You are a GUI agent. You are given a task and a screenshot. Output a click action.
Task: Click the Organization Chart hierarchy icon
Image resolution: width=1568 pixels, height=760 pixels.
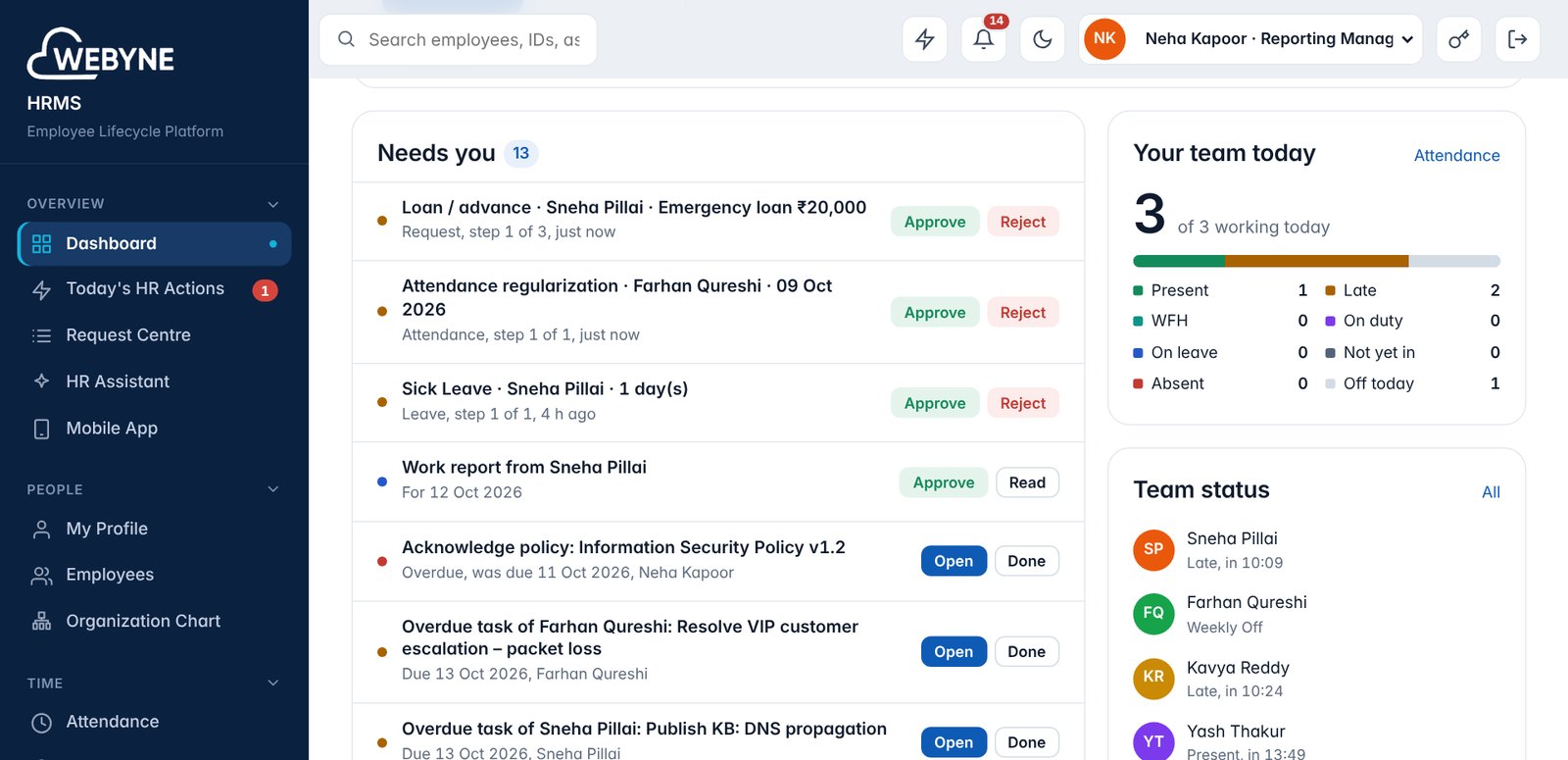pyautogui.click(x=41, y=622)
